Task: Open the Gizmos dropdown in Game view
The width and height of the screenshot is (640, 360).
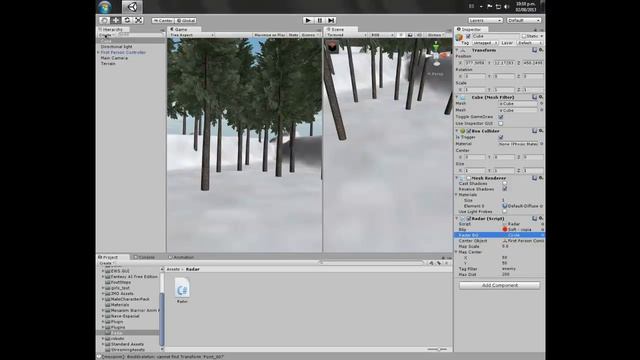Action: [x=310, y=35]
